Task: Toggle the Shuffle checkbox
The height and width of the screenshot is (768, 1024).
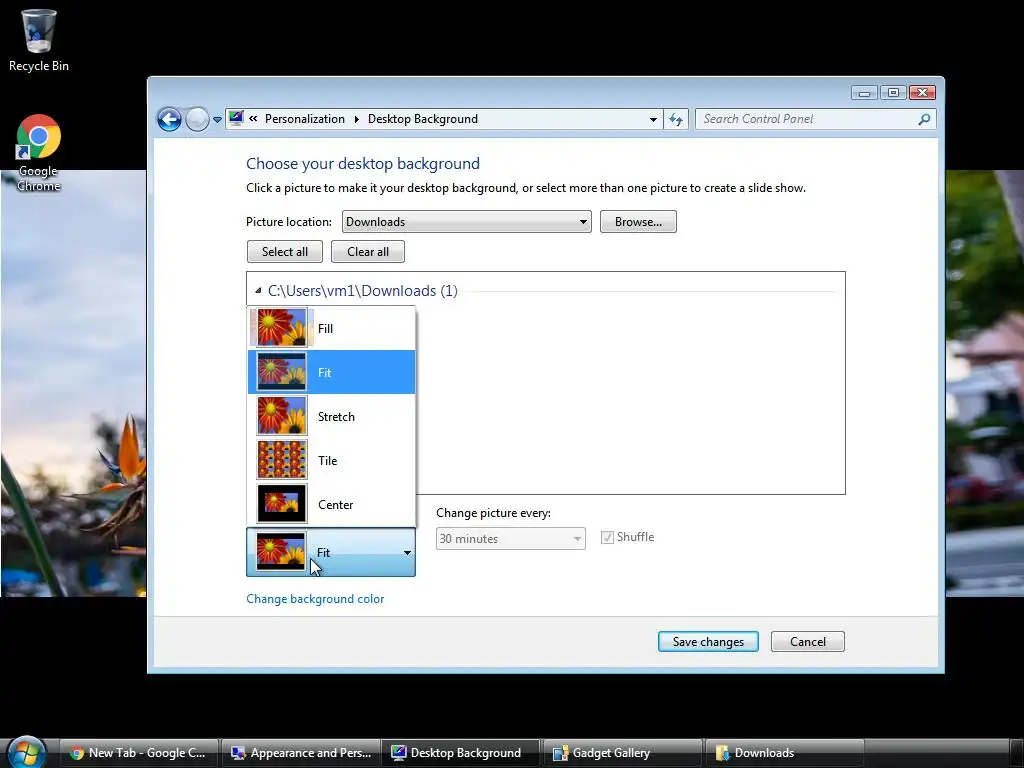Action: [607, 537]
